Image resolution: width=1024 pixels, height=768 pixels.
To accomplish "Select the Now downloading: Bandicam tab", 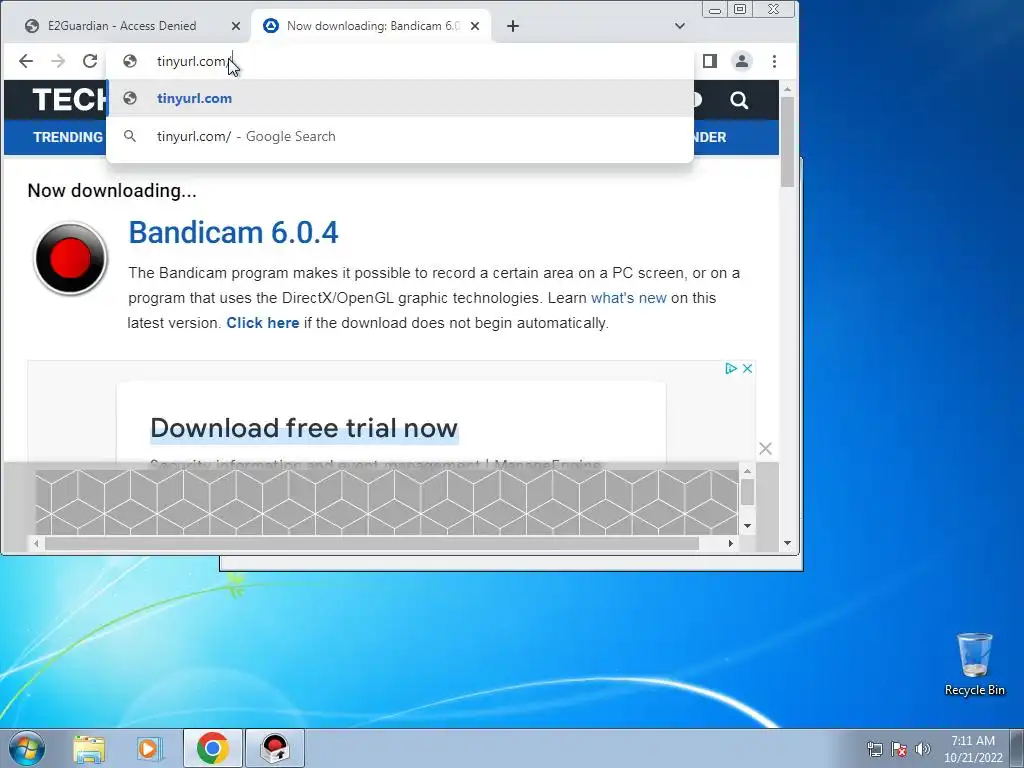I will [x=372, y=26].
